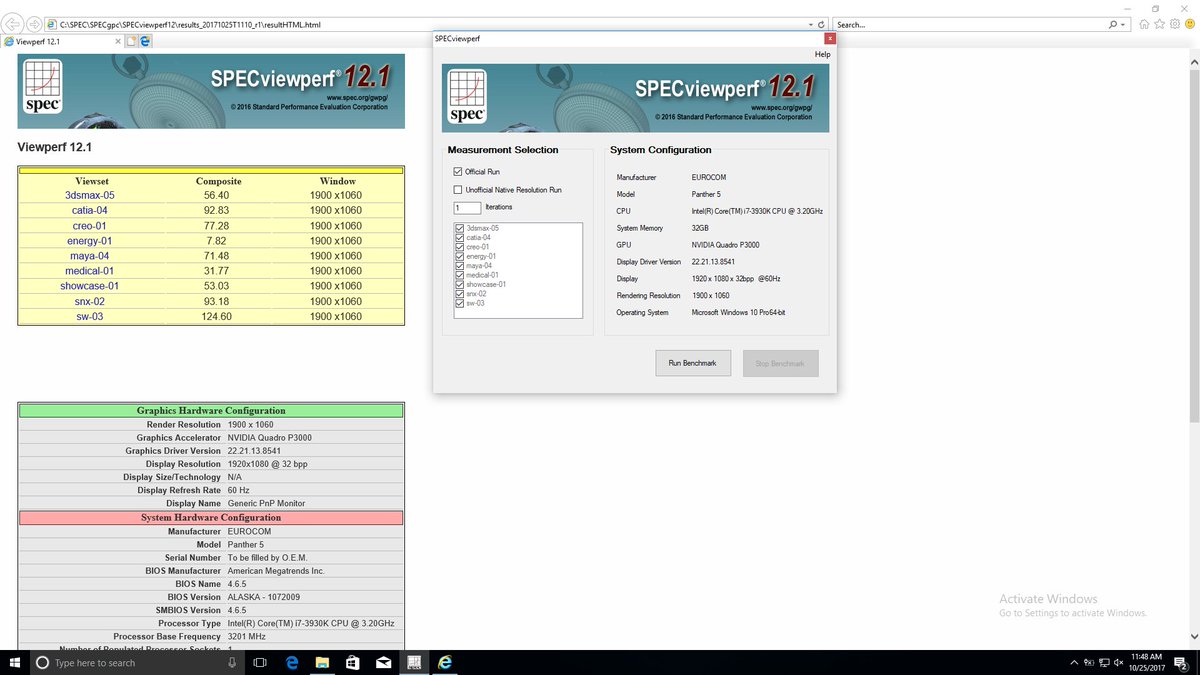Toggle the snx-02 checkbox in the dialog list

[460, 294]
